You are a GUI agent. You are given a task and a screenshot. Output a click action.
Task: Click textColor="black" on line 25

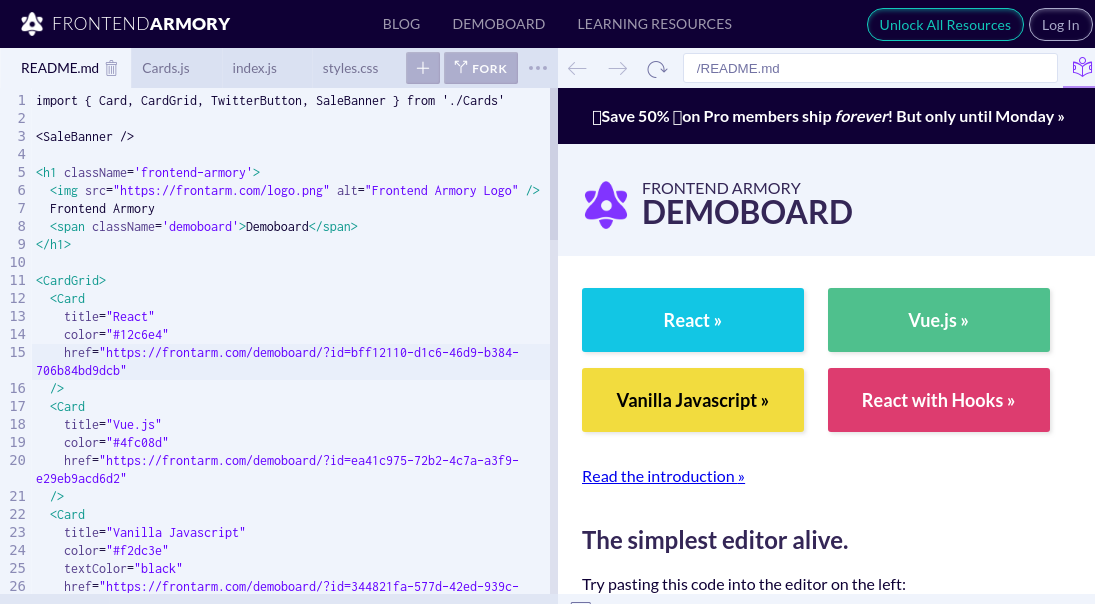pos(123,568)
